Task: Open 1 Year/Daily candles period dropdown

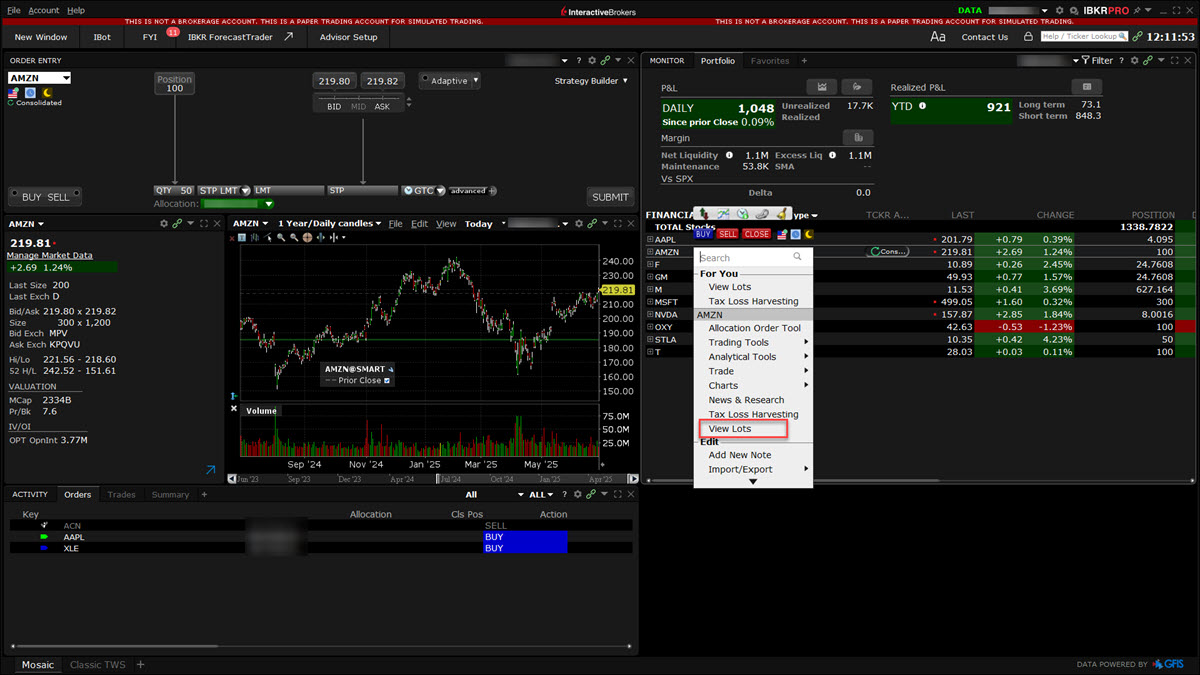Action: [329, 224]
